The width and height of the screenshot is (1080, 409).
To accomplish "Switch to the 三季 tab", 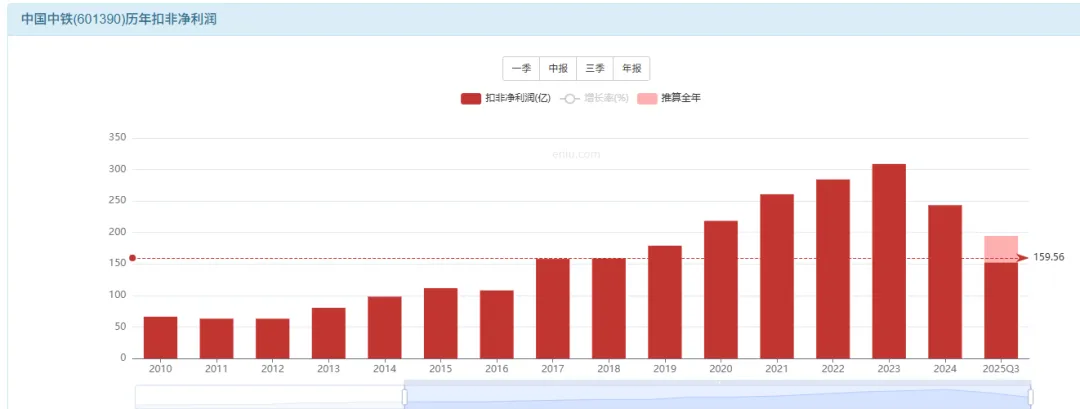I will [x=595, y=69].
